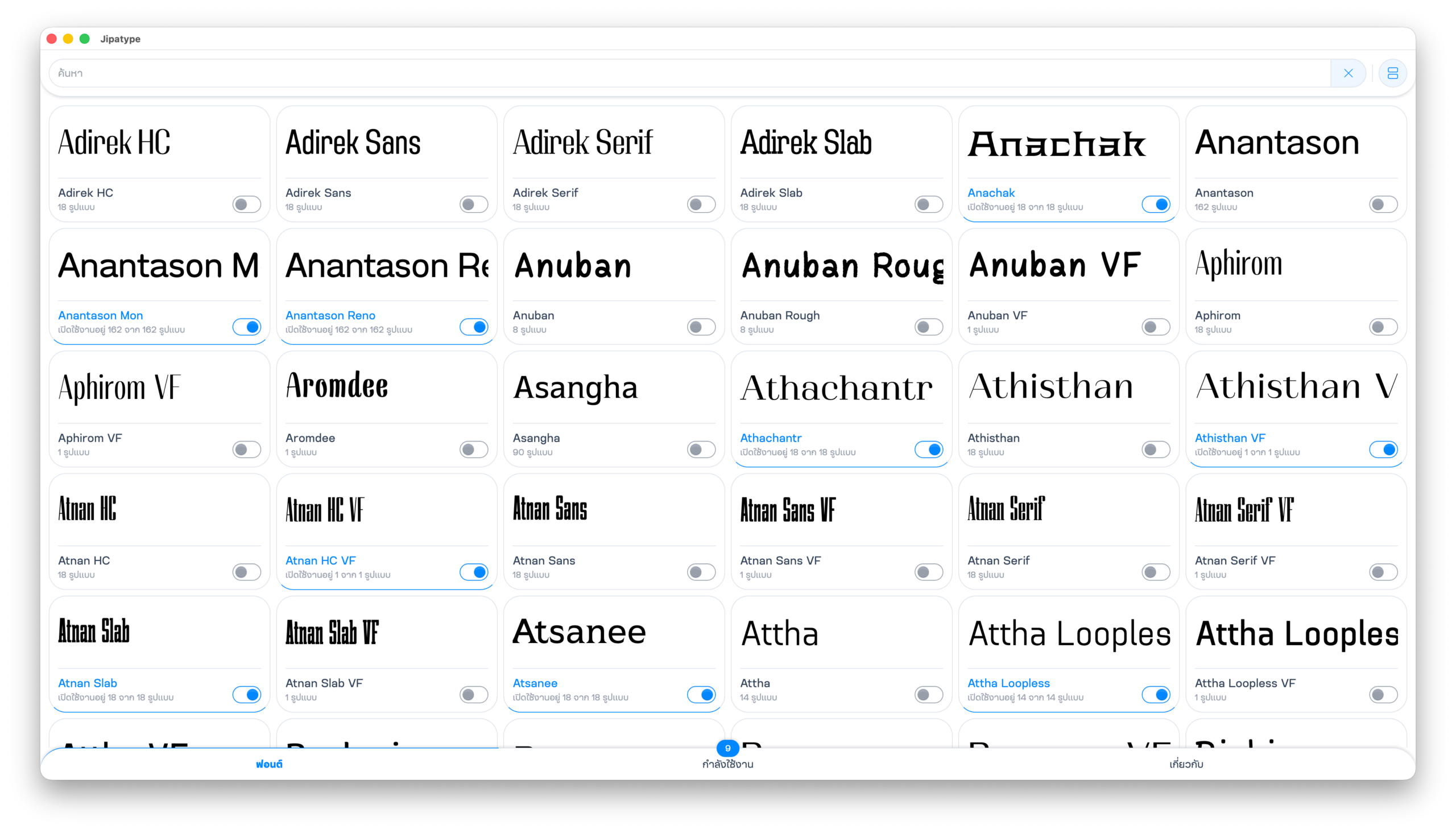Disable the Athachantr font switch
This screenshot has height=833, width=1456.
point(928,449)
